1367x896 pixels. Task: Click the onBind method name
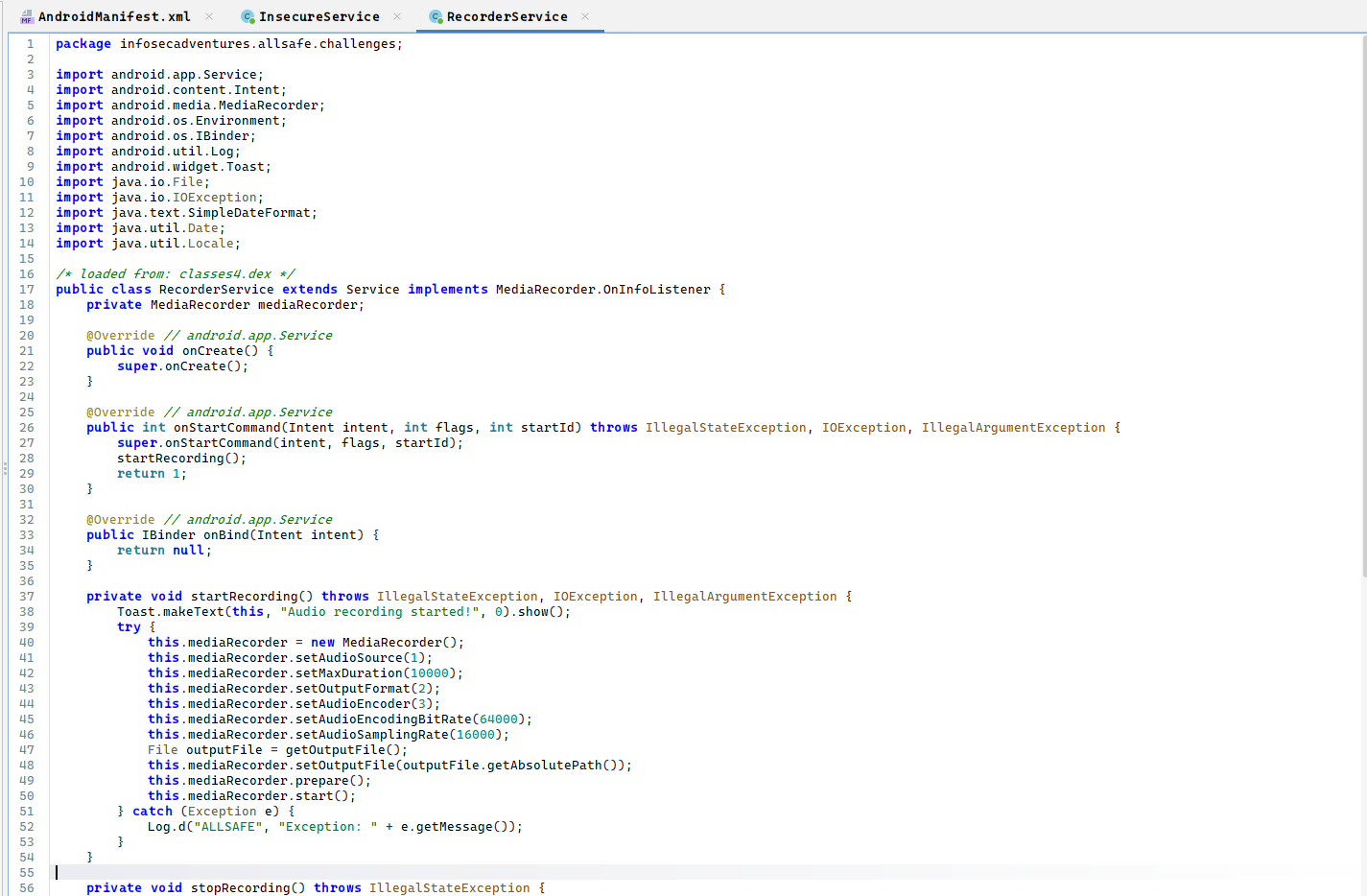(x=225, y=535)
